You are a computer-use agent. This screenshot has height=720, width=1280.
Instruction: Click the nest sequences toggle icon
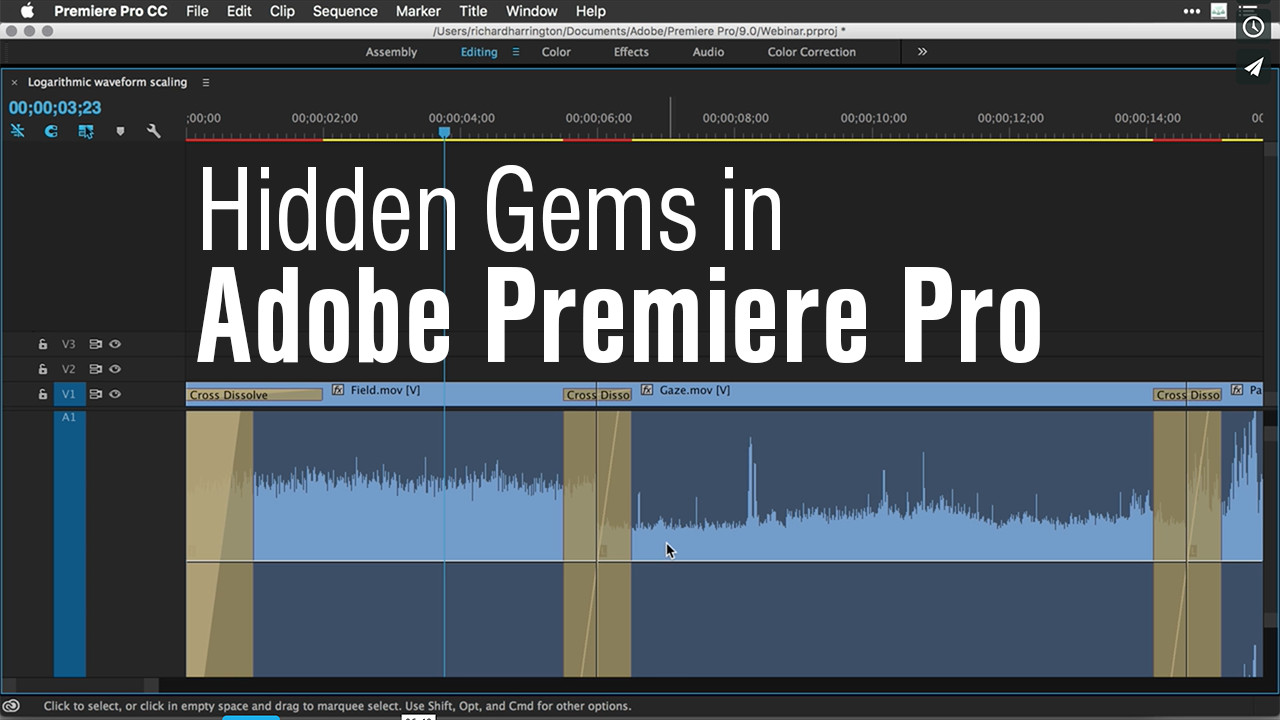point(17,131)
